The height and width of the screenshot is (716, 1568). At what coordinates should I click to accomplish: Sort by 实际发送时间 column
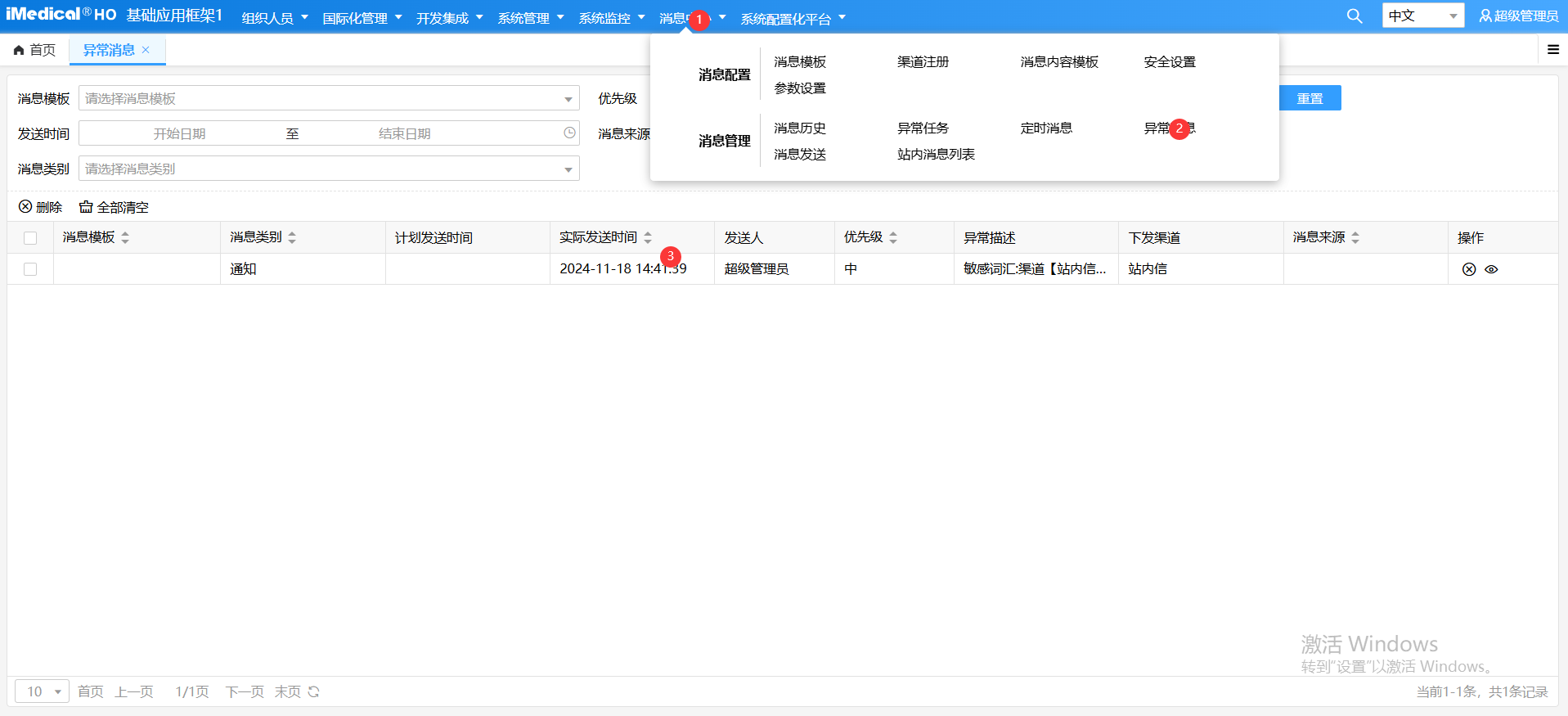point(648,237)
